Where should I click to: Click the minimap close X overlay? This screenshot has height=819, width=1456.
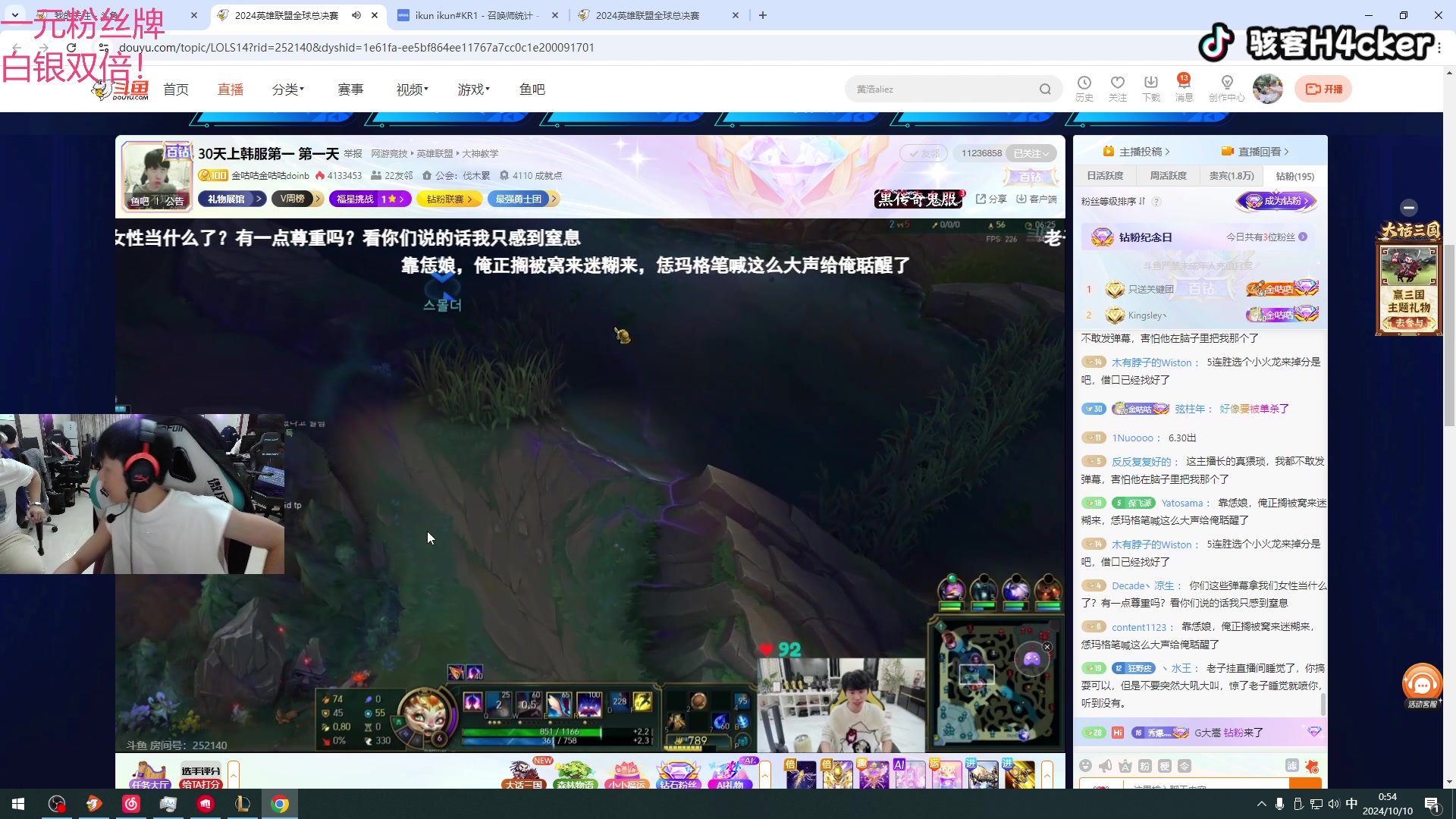click(1047, 647)
